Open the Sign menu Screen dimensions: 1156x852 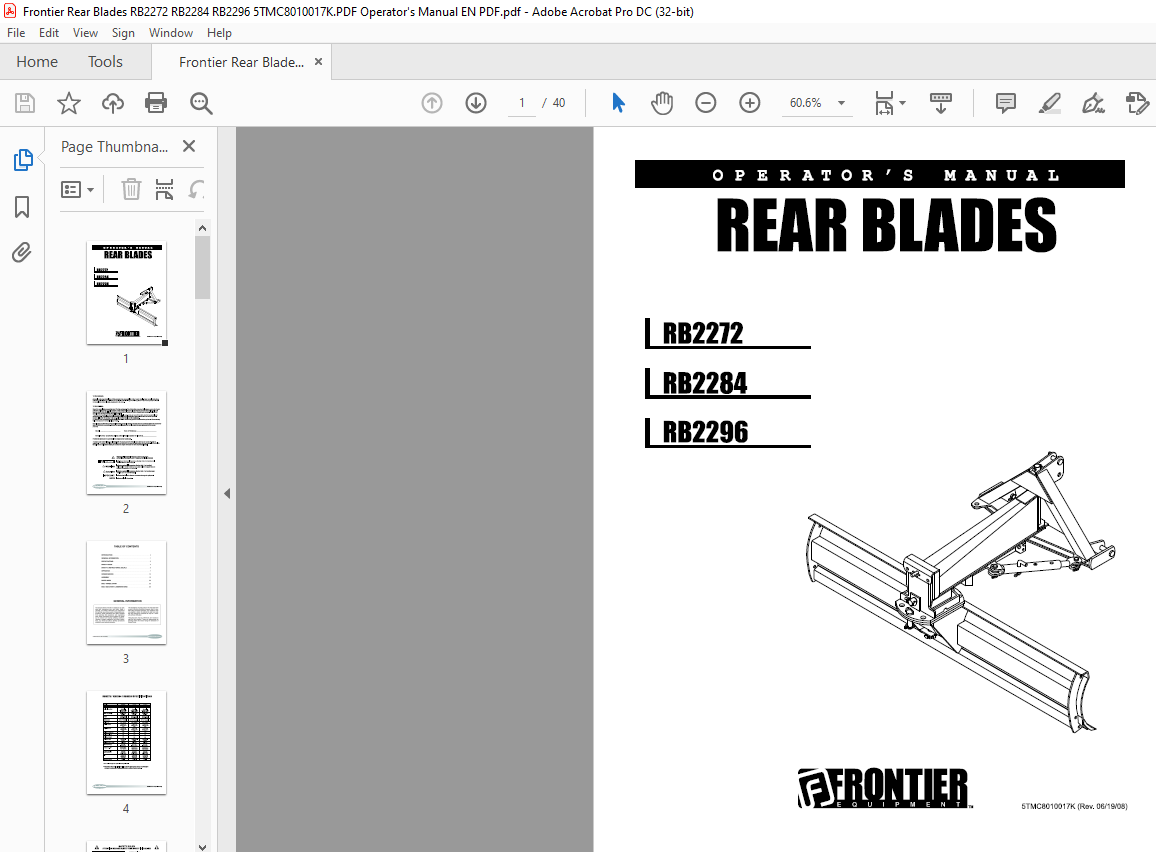(x=123, y=33)
